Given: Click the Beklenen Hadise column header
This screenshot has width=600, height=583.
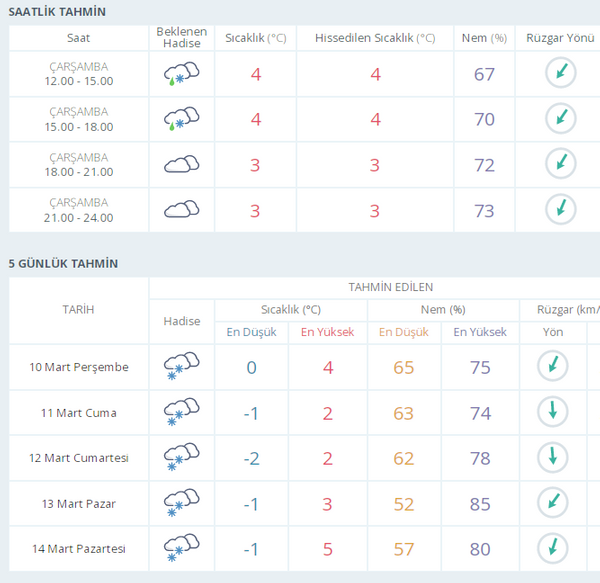Looking at the screenshot, I should click(181, 38).
